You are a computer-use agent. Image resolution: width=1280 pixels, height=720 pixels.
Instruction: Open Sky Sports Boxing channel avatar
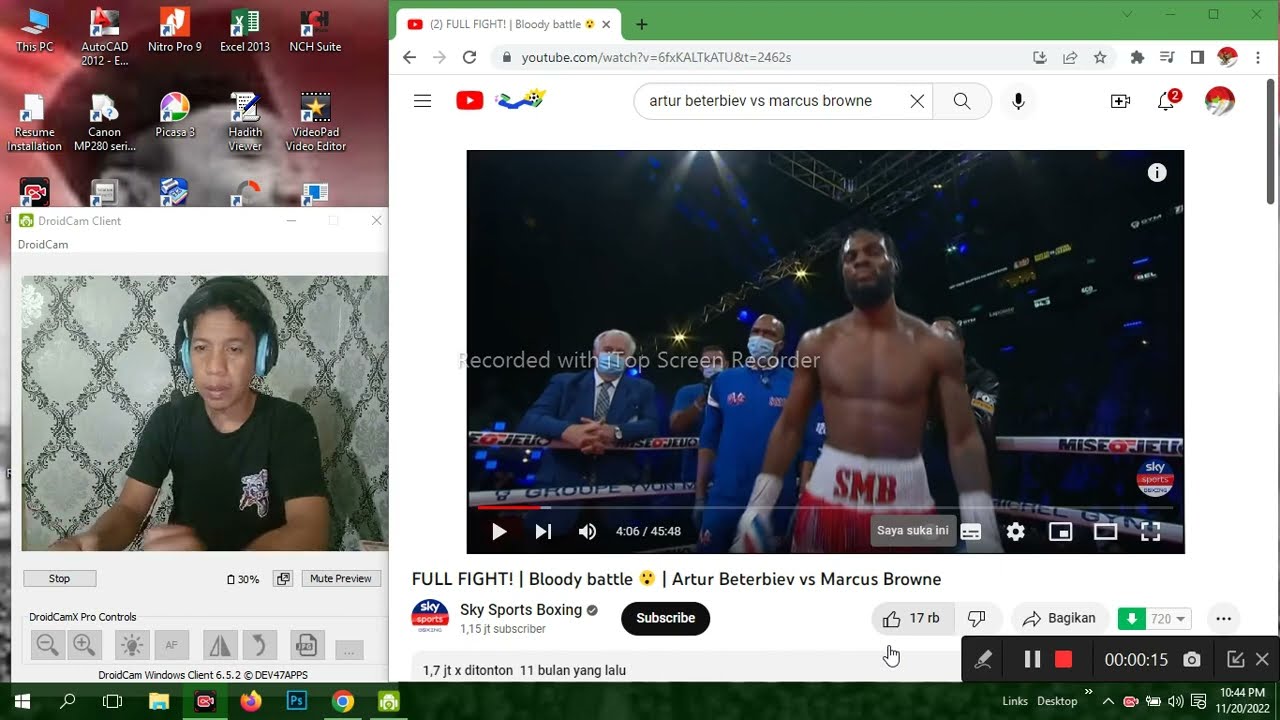point(430,617)
